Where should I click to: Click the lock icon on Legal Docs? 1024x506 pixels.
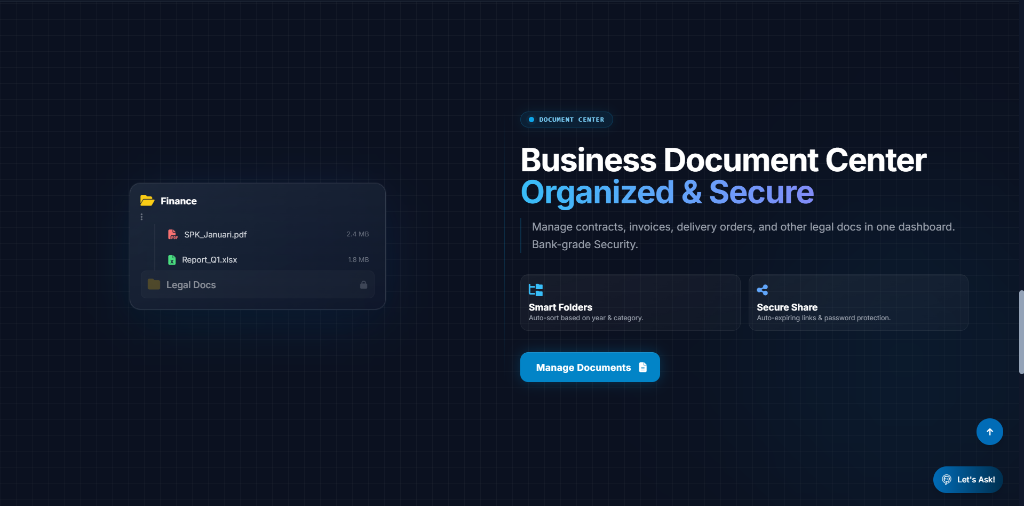click(364, 285)
